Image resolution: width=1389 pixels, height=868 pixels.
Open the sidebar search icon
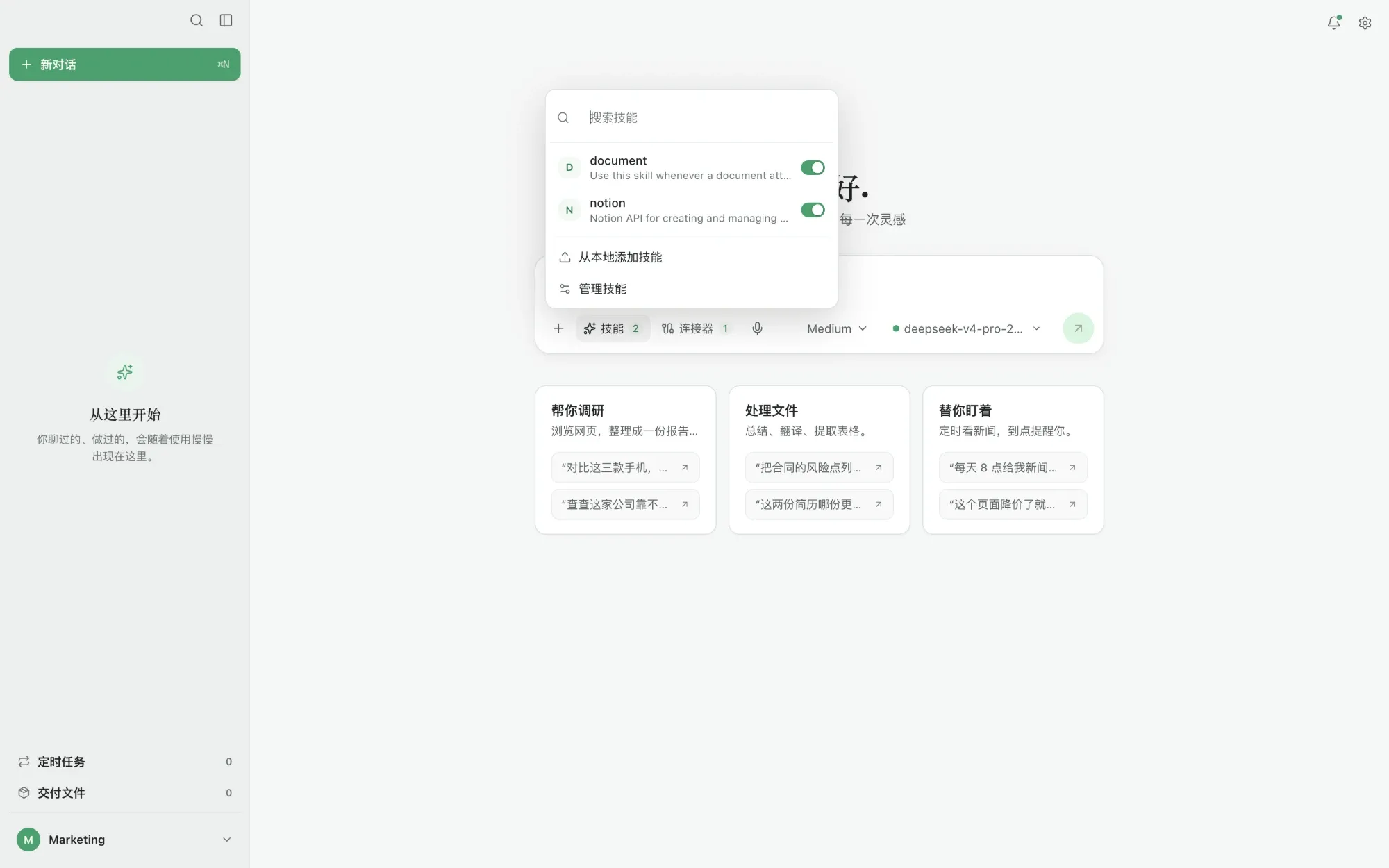[197, 20]
